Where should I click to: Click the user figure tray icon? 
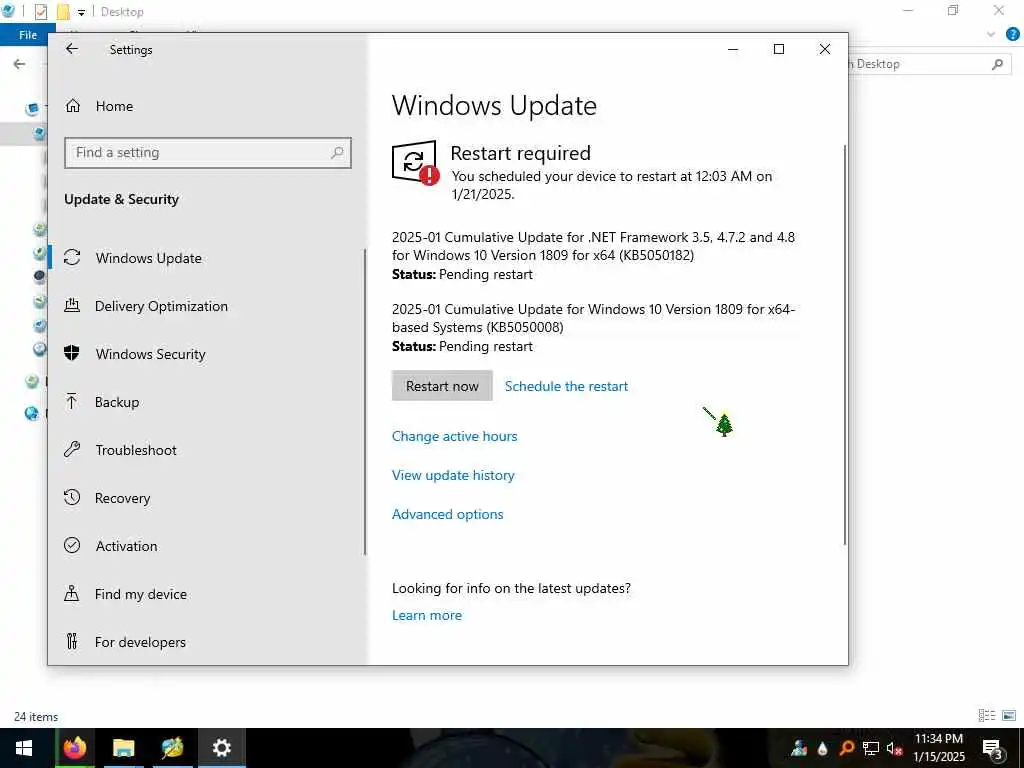pos(799,748)
